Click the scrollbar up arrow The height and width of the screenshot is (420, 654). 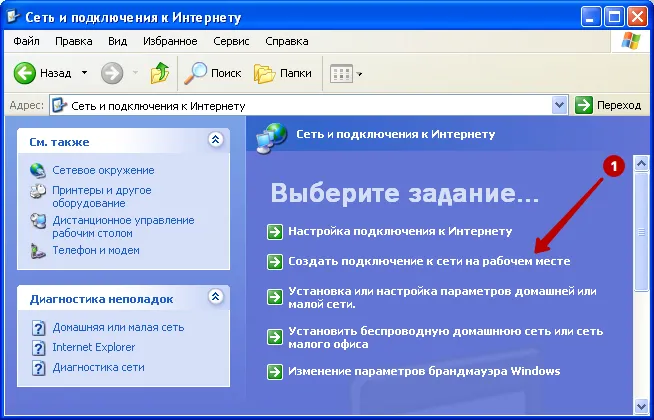tap(641, 163)
